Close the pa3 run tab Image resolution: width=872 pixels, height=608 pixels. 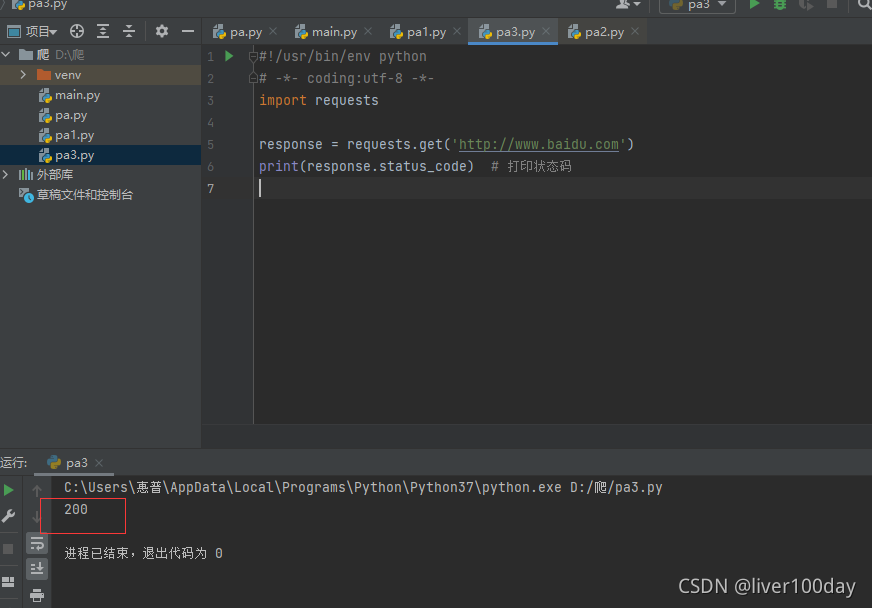(99, 463)
